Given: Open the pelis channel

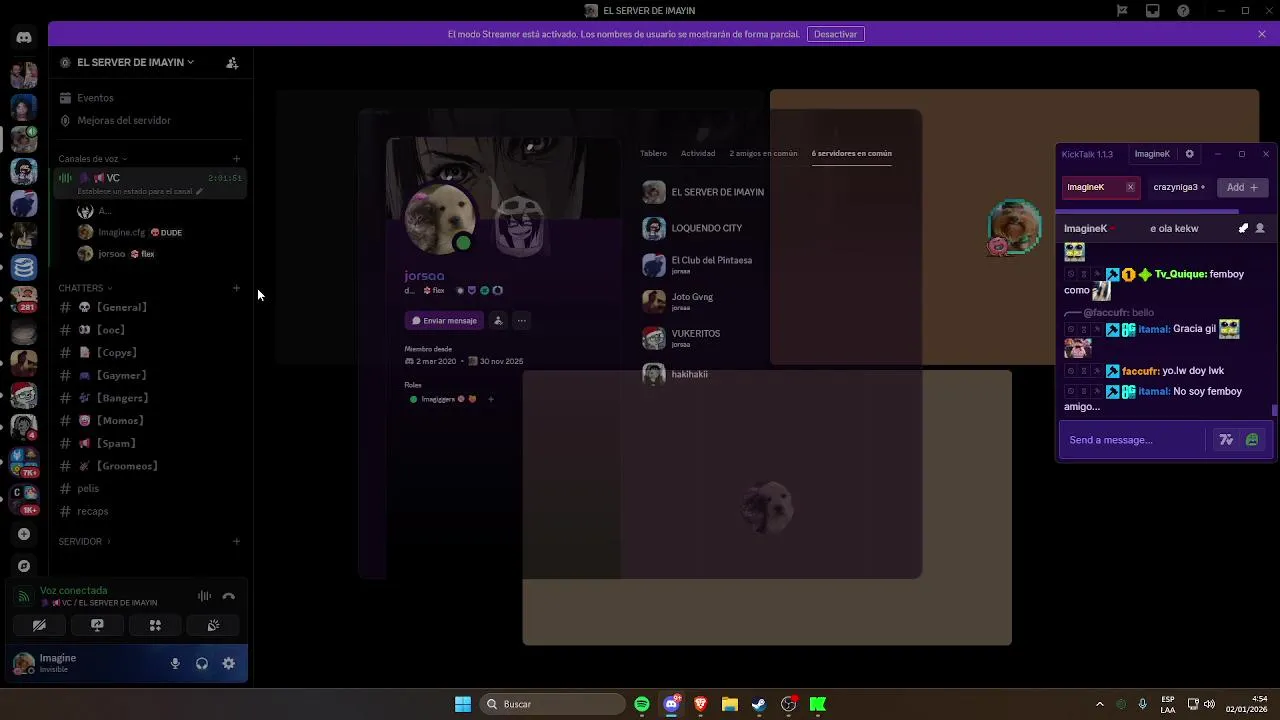Looking at the screenshot, I should coord(150,489).
